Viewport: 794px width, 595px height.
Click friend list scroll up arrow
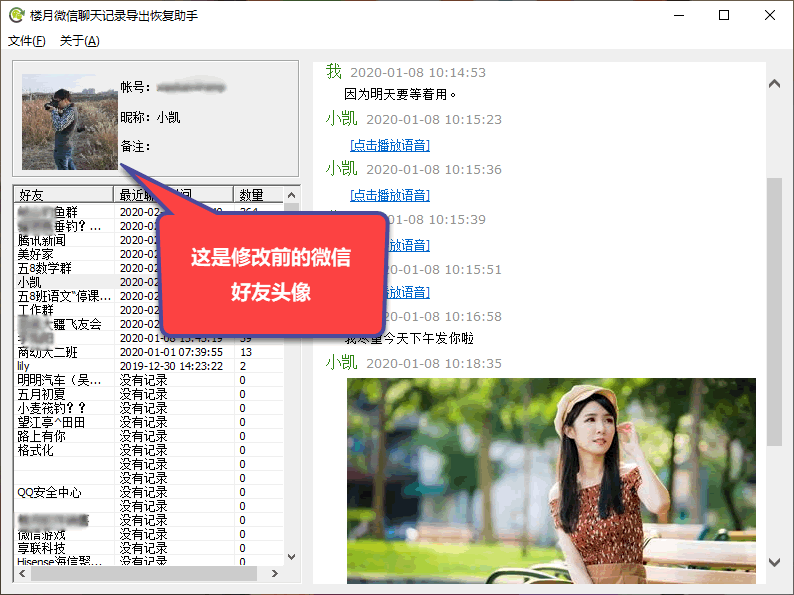click(291, 195)
